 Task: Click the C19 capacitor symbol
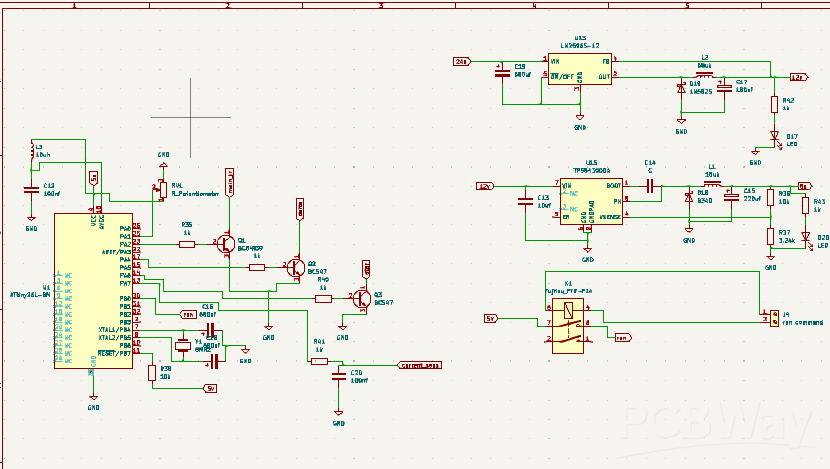click(x=502, y=73)
